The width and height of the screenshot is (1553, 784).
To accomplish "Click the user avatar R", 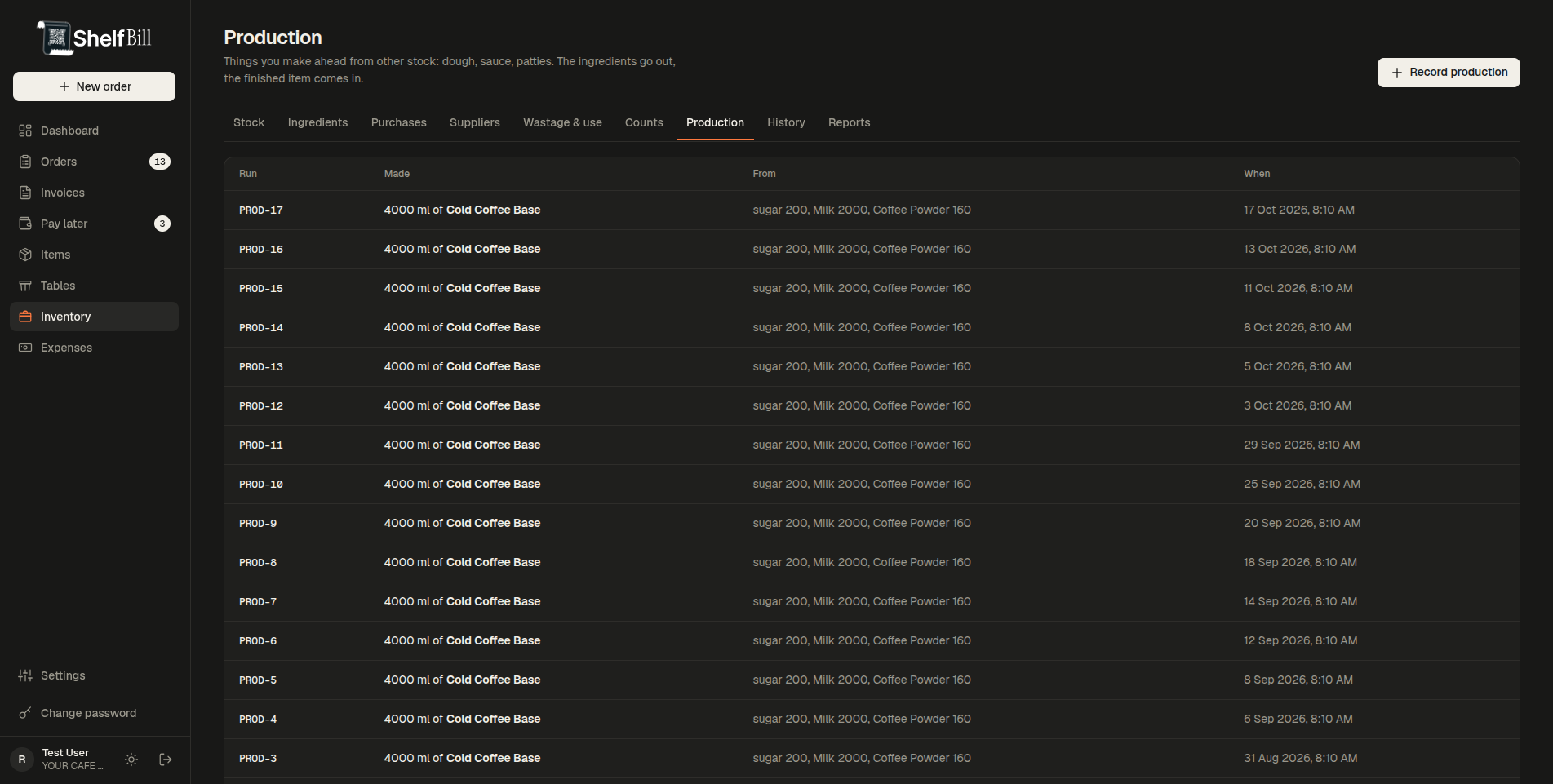I will (22, 760).
